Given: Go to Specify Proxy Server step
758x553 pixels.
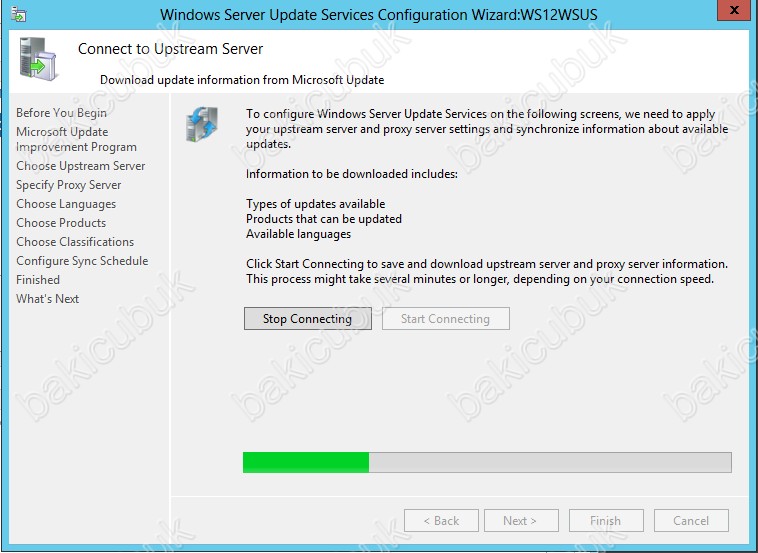Looking at the screenshot, I should pos(69,185).
